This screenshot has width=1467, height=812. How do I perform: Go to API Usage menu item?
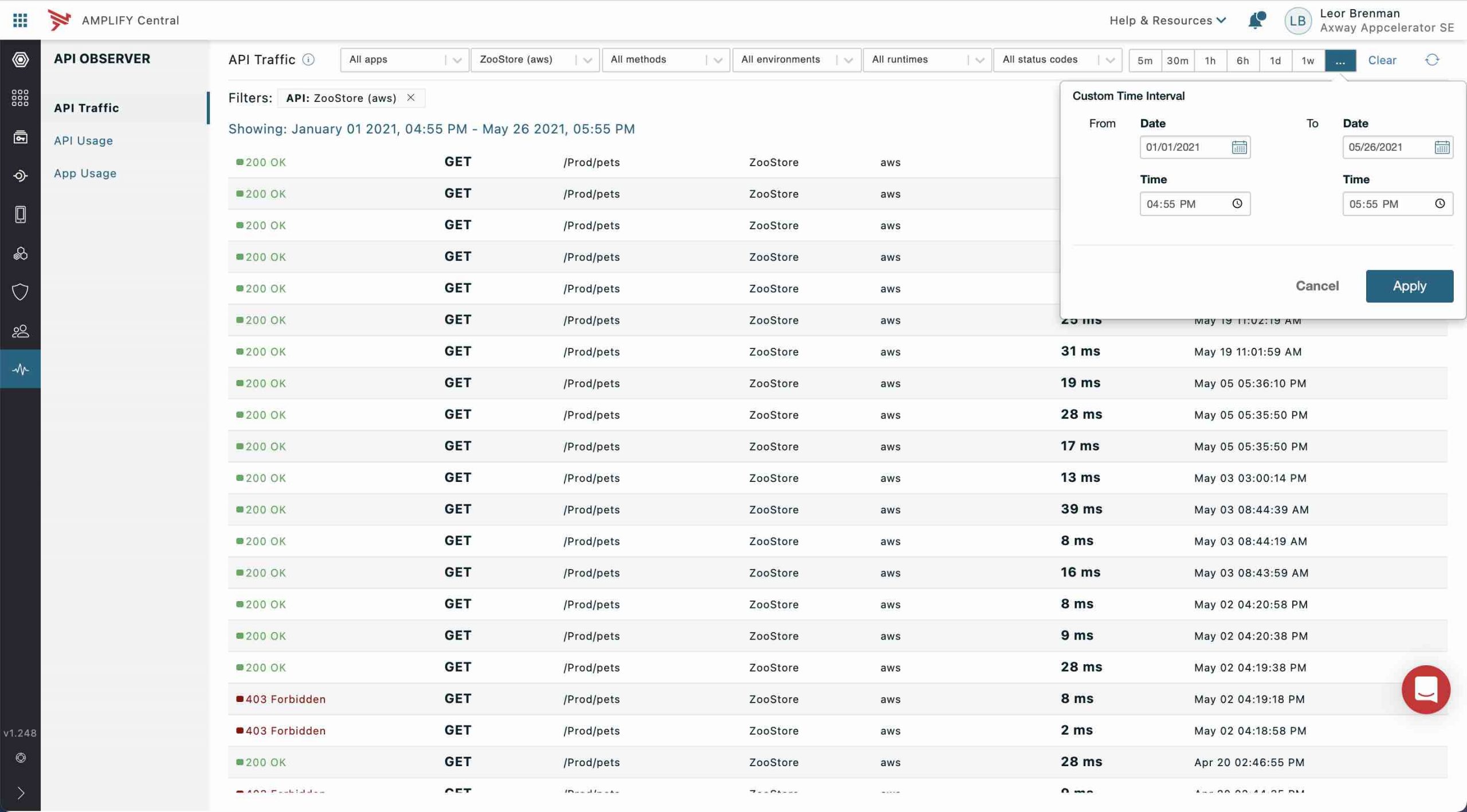coord(83,140)
